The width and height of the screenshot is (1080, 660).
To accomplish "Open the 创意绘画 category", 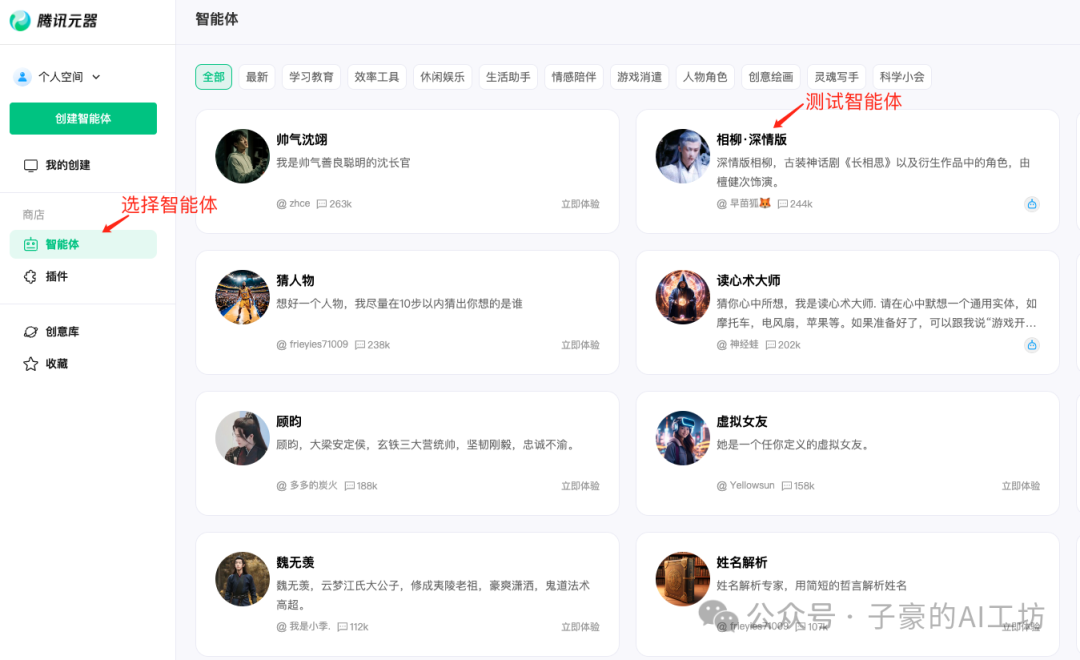I will 770,76.
